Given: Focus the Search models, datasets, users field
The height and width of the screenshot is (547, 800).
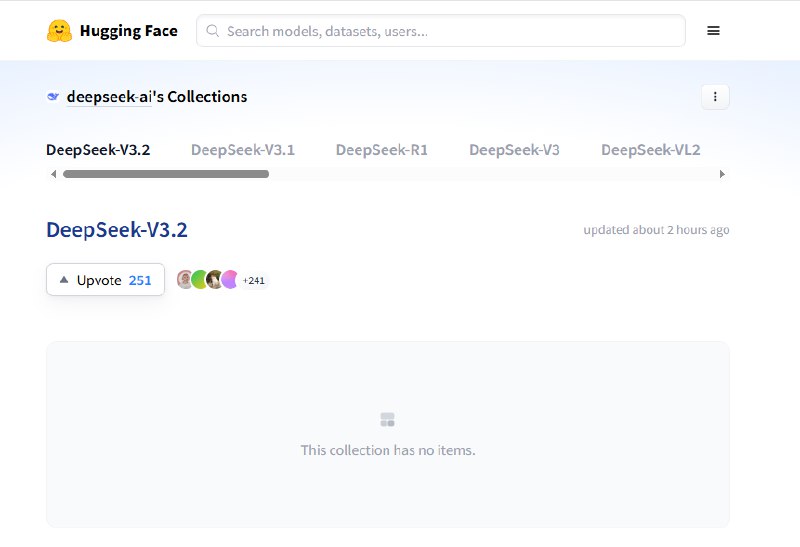Looking at the screenshot, I should [x=441, y=31].
